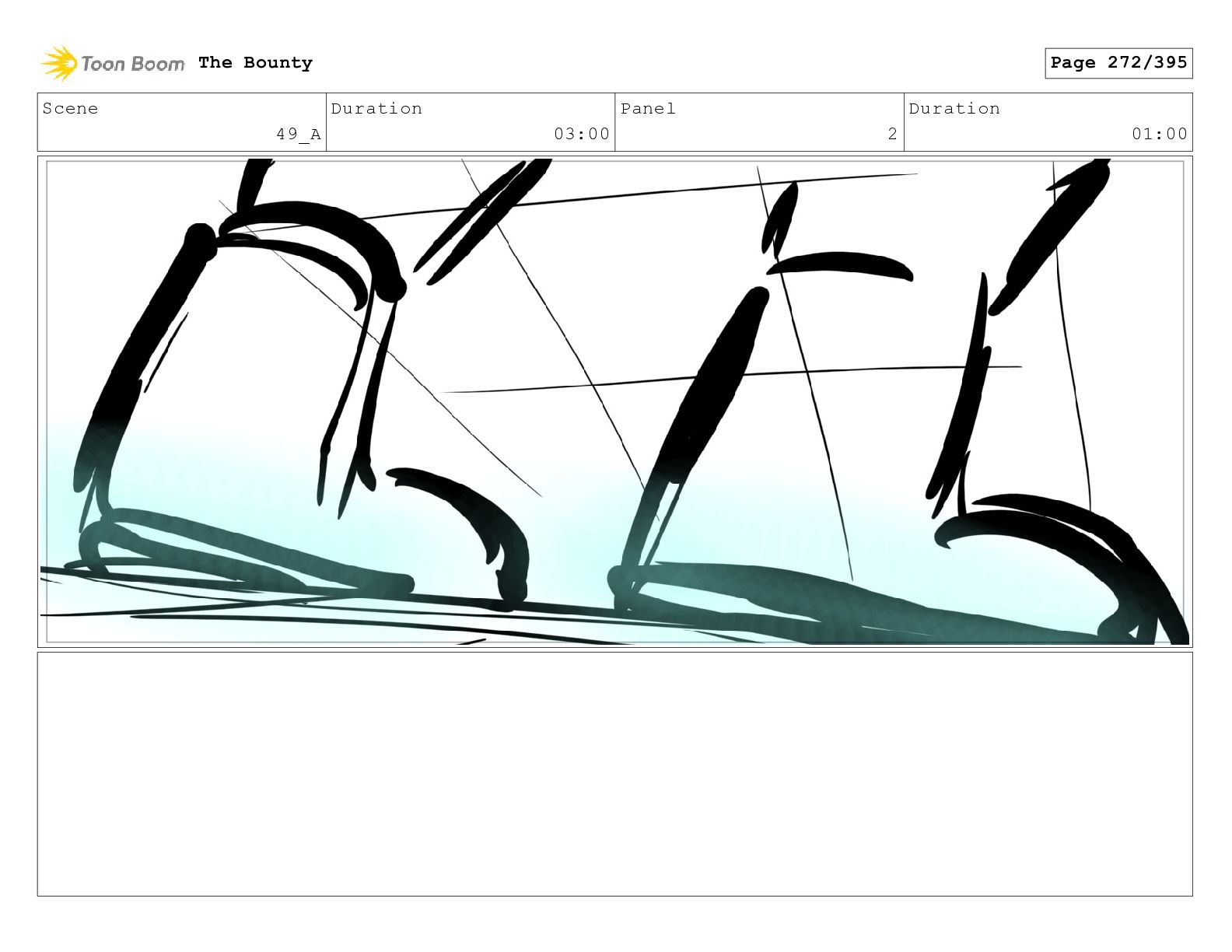Click the scene value "49_A"
The height and width of the screenshot is (952, 1232).
pyautogui.click(x=299, y=134)
